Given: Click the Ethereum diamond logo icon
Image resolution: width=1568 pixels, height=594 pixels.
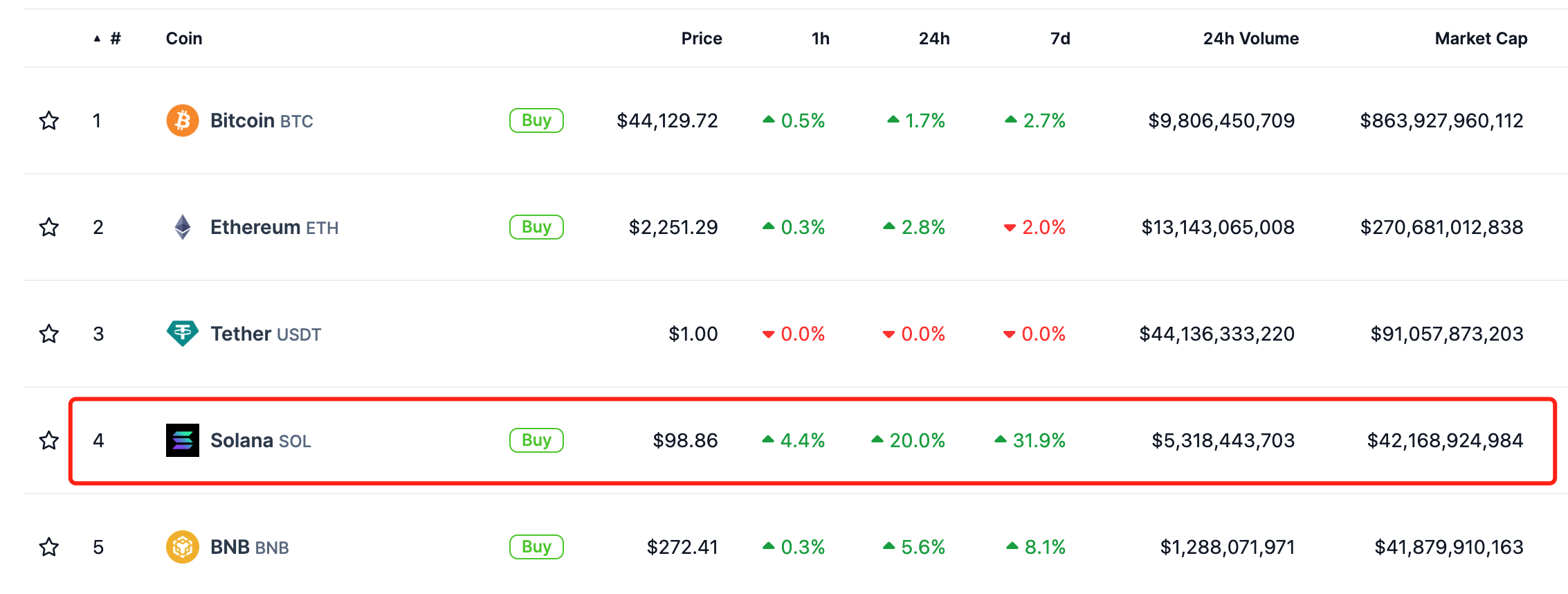Looking at the screenshot, I should 182,227.
